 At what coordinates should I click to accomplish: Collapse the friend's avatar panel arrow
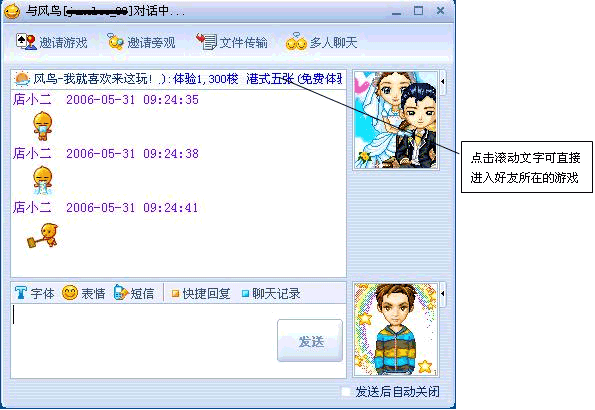pyautogui.click(x=442, y=81)
